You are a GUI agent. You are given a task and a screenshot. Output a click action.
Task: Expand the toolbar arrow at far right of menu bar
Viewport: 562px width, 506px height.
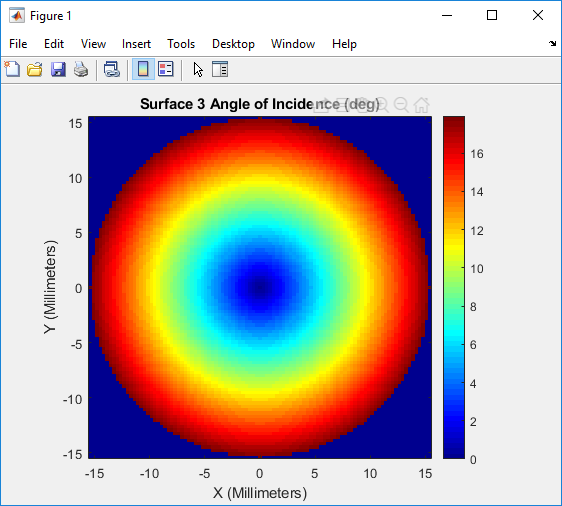coord(552,44)
